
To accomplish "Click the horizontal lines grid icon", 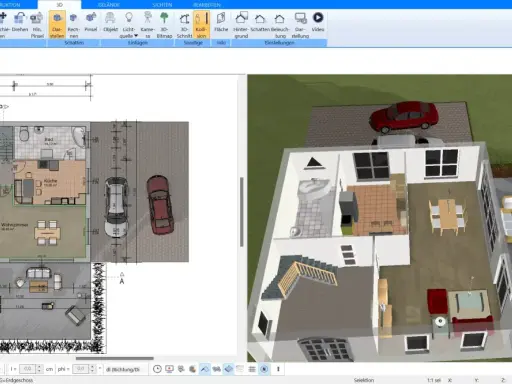I will [x=252, y=369].
